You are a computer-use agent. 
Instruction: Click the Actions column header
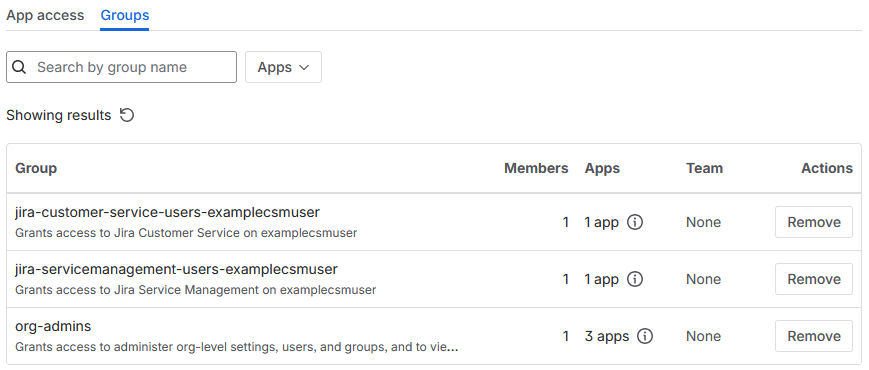pyautogui.click(x=827, y=168)
